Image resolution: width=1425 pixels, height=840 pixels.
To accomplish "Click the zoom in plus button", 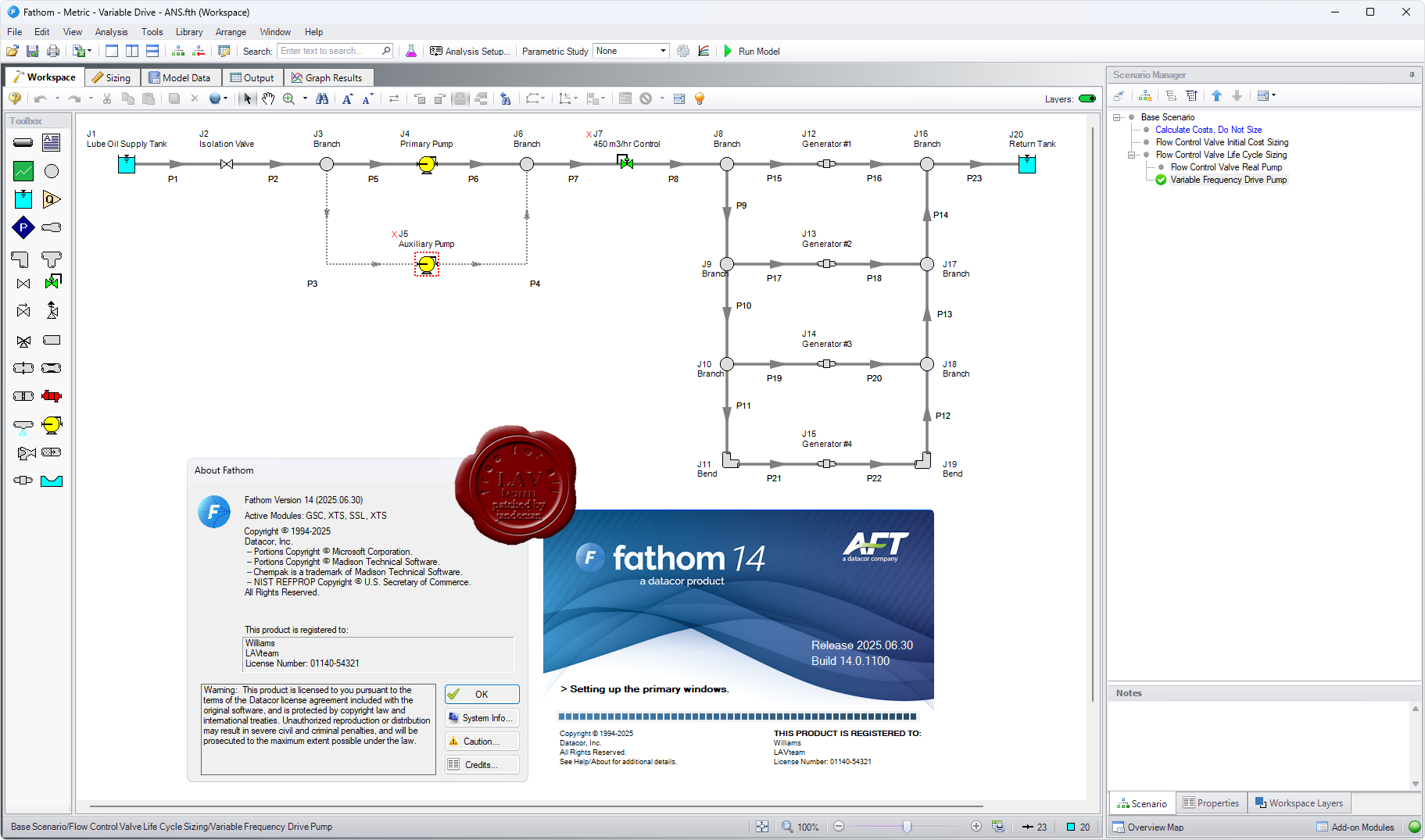I will [976, 827].
